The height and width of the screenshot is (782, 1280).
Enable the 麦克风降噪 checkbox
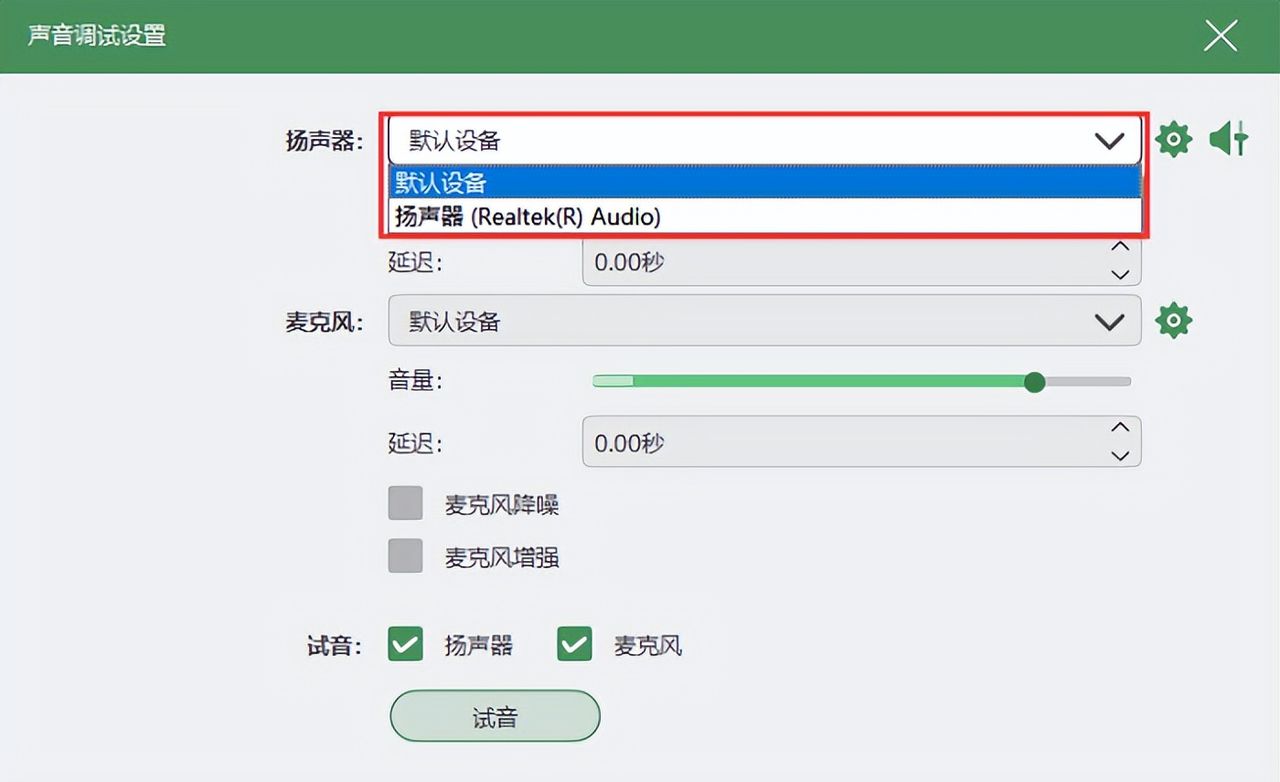pyautogui.click(x=405, y=503)
